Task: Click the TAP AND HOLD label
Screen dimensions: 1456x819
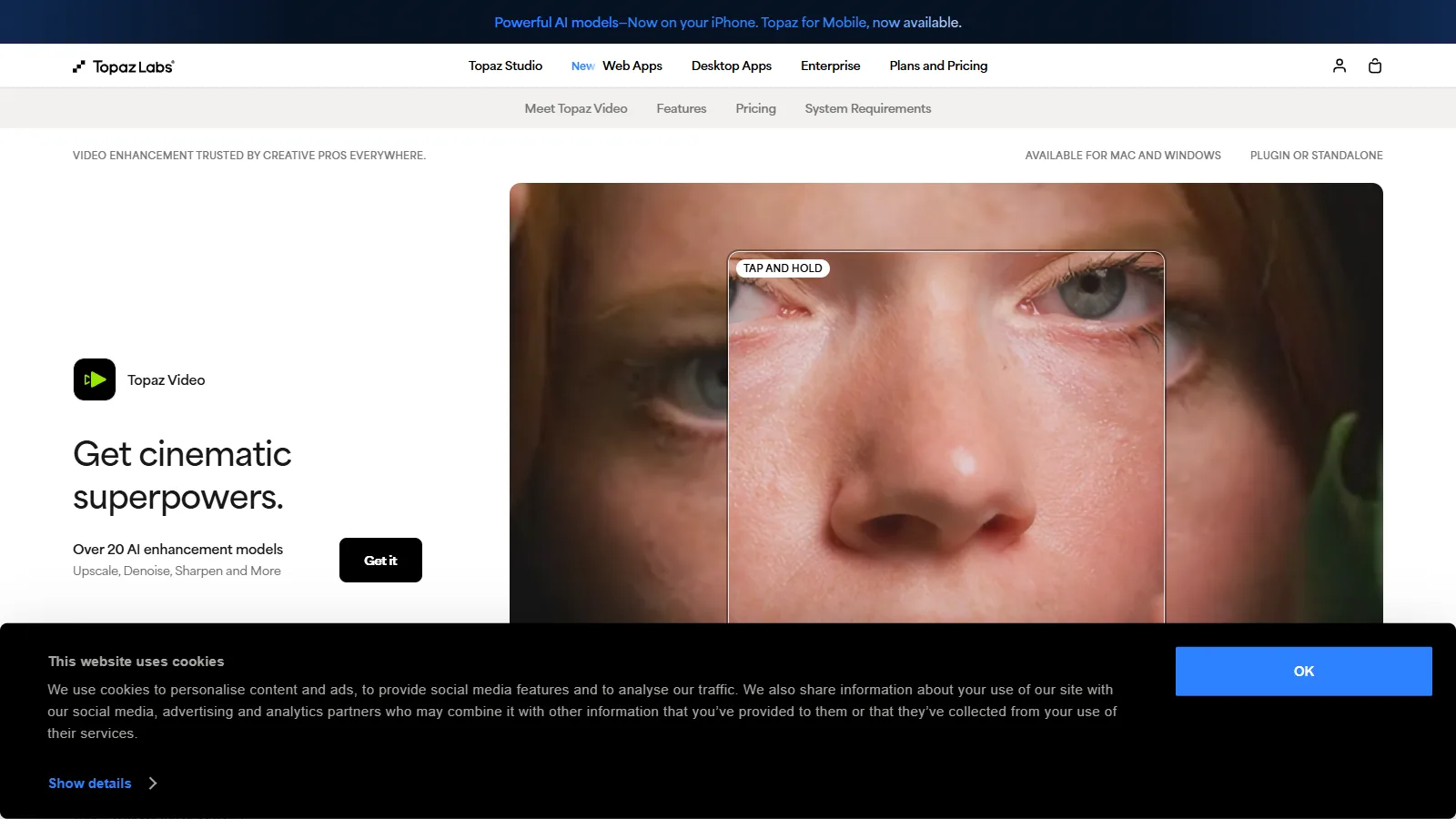Action: pos(783,268)
